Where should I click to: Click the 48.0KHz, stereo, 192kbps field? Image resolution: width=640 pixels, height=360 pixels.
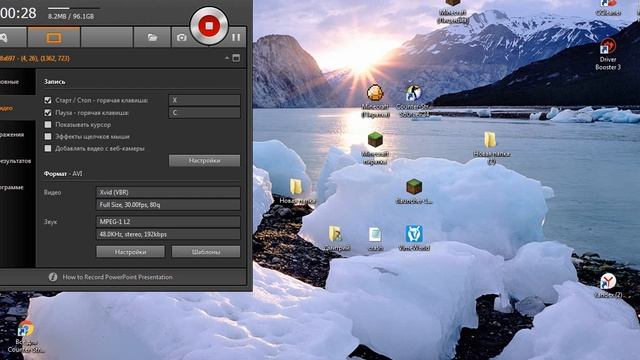[168, 234]
